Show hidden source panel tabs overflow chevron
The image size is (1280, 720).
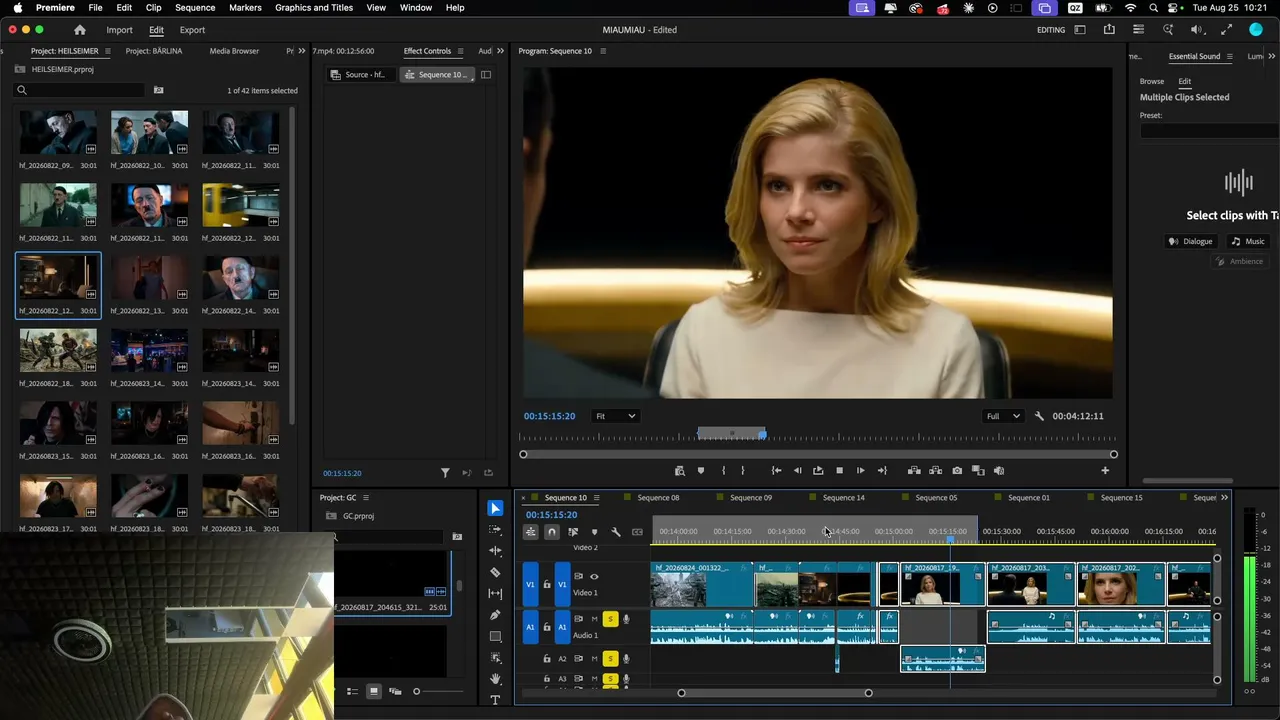501,51
